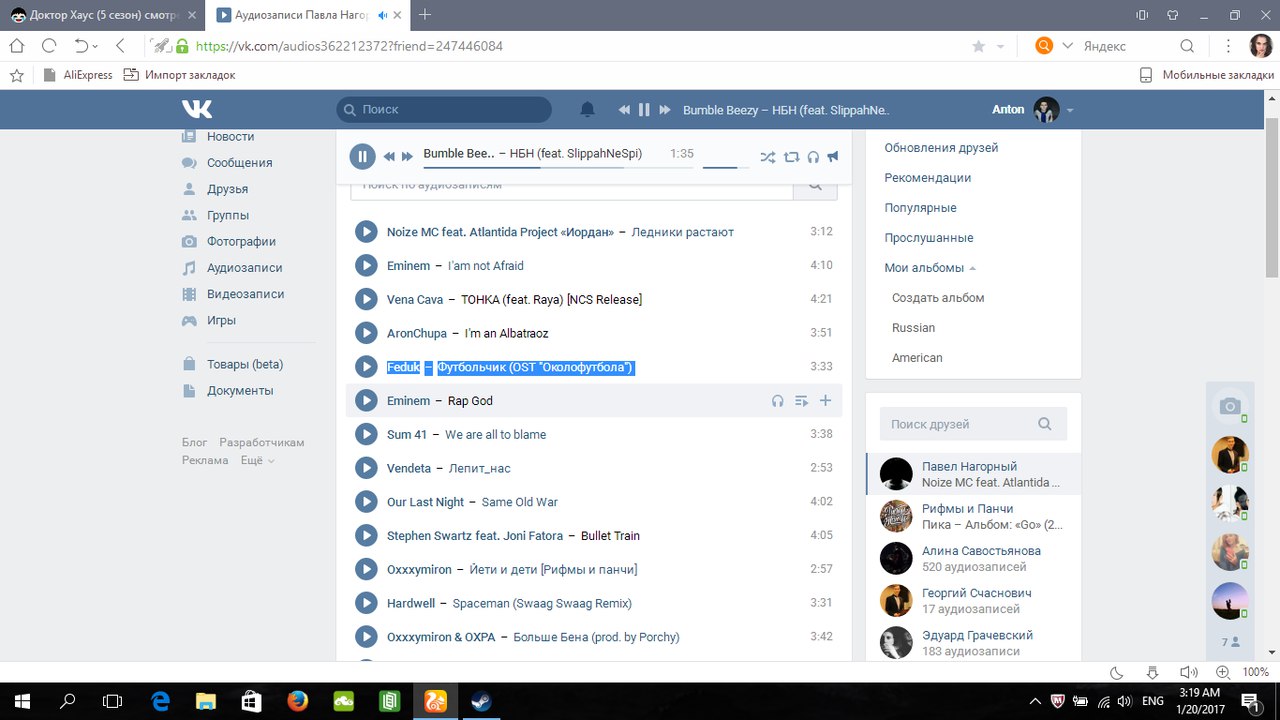
Task: Click the headphones icon in the player
Action: click(813, 157)
